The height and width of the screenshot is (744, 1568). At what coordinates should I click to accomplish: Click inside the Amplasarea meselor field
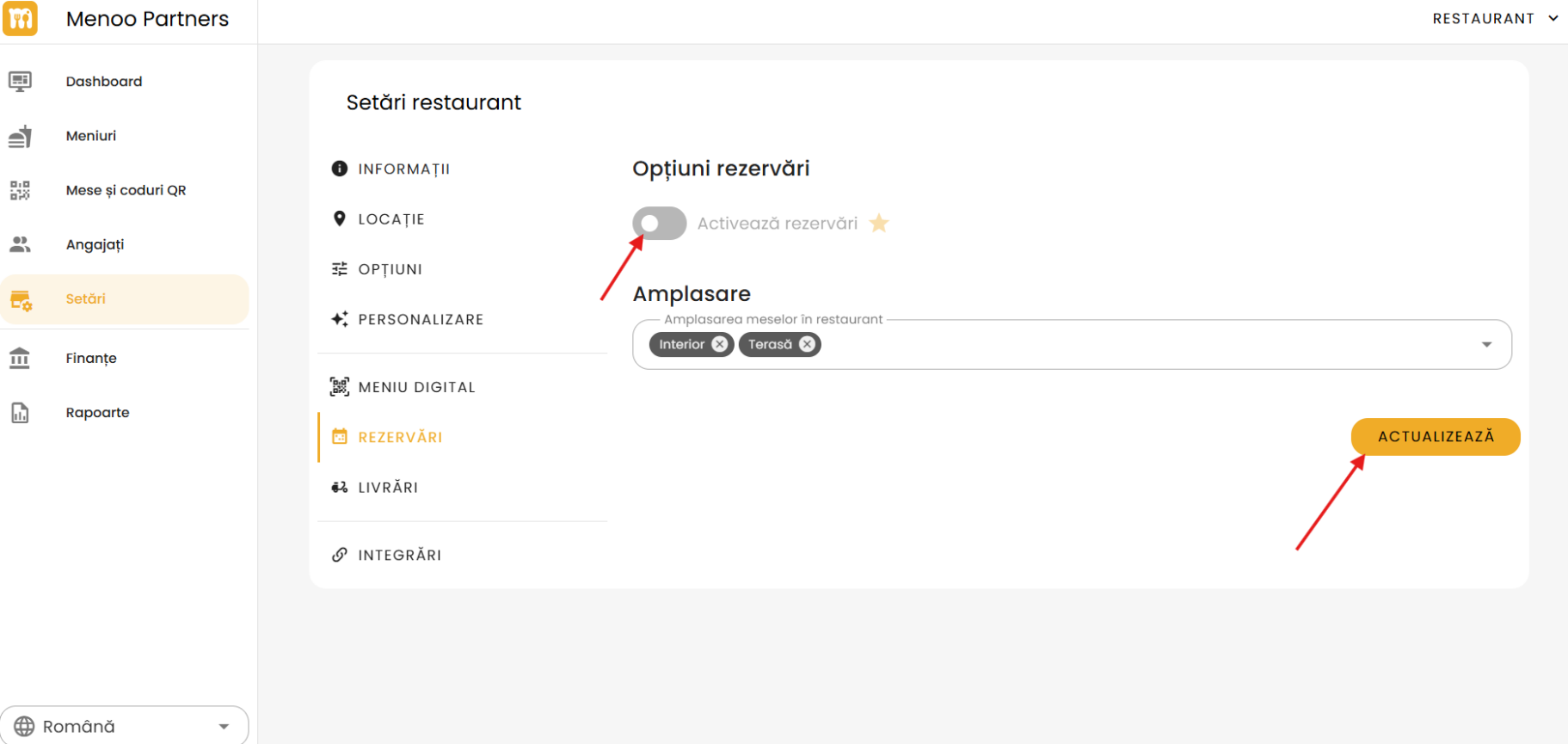click(x=1118, y=345)
